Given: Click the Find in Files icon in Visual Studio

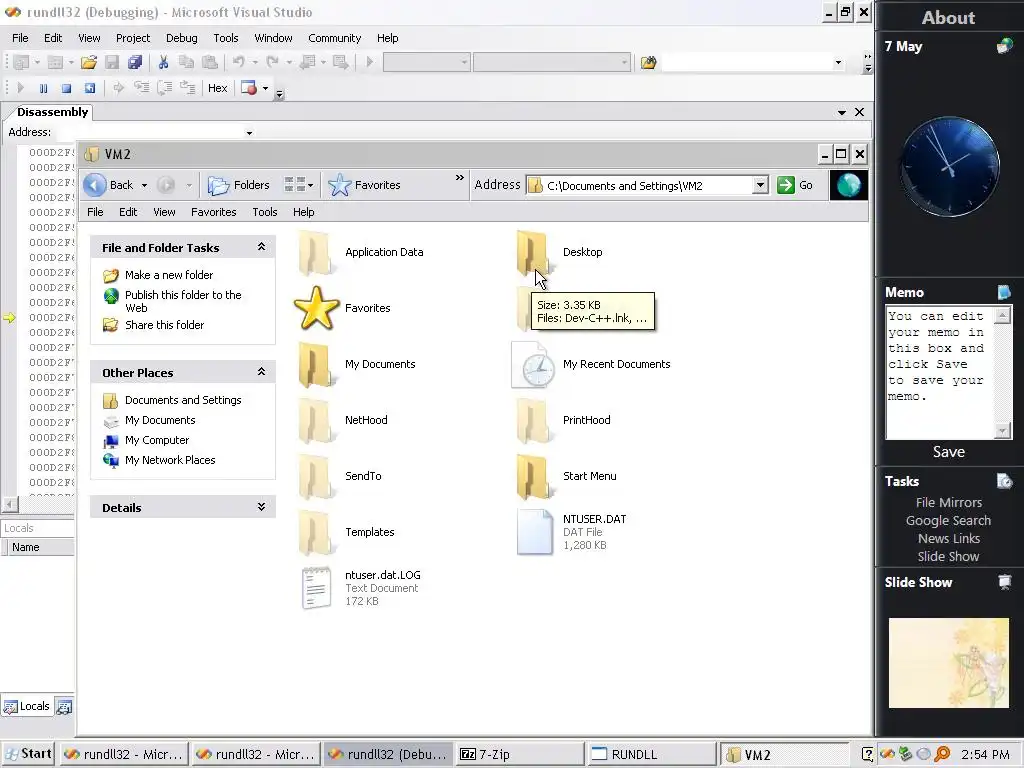Looking at the screenshot, I should click(x=648, y=63).
